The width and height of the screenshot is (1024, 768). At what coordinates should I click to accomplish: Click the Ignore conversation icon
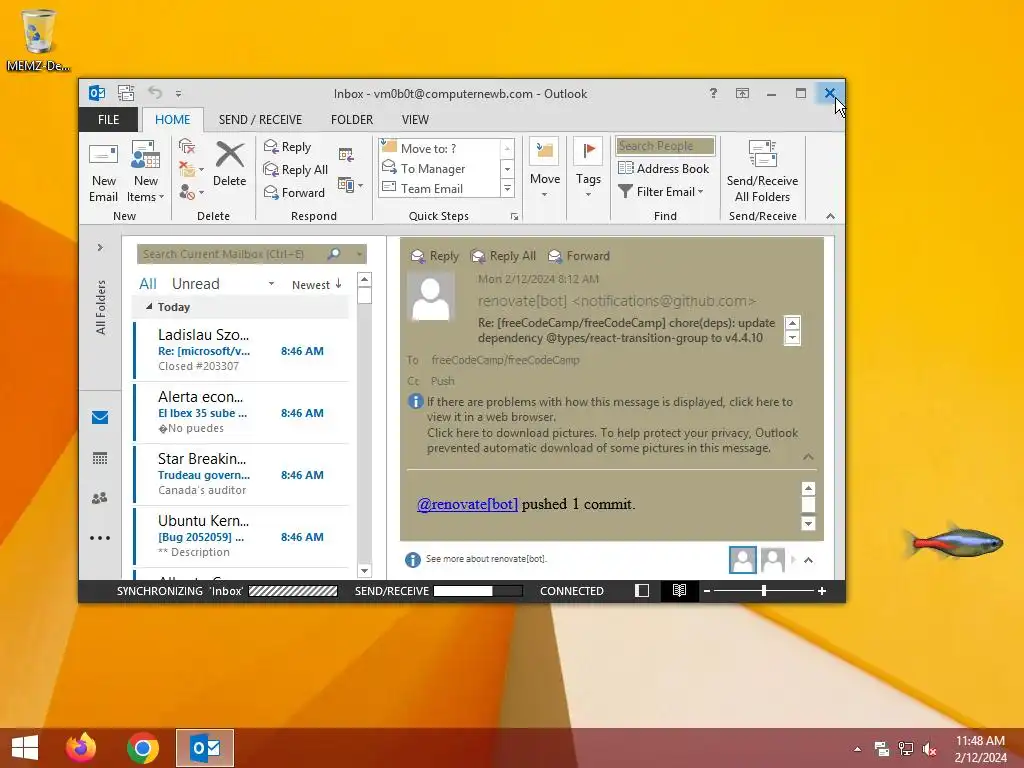coord(187,146)
